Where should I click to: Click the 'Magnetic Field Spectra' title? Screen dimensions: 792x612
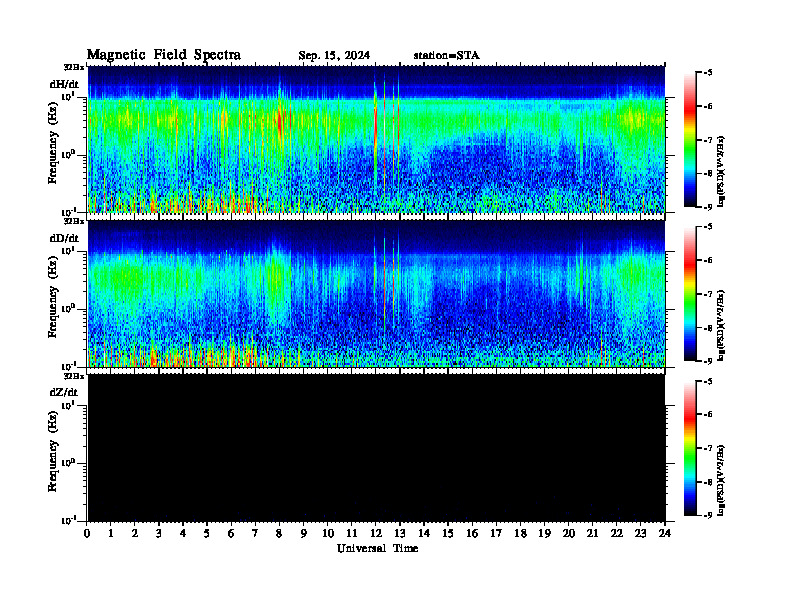coord(164,55)
